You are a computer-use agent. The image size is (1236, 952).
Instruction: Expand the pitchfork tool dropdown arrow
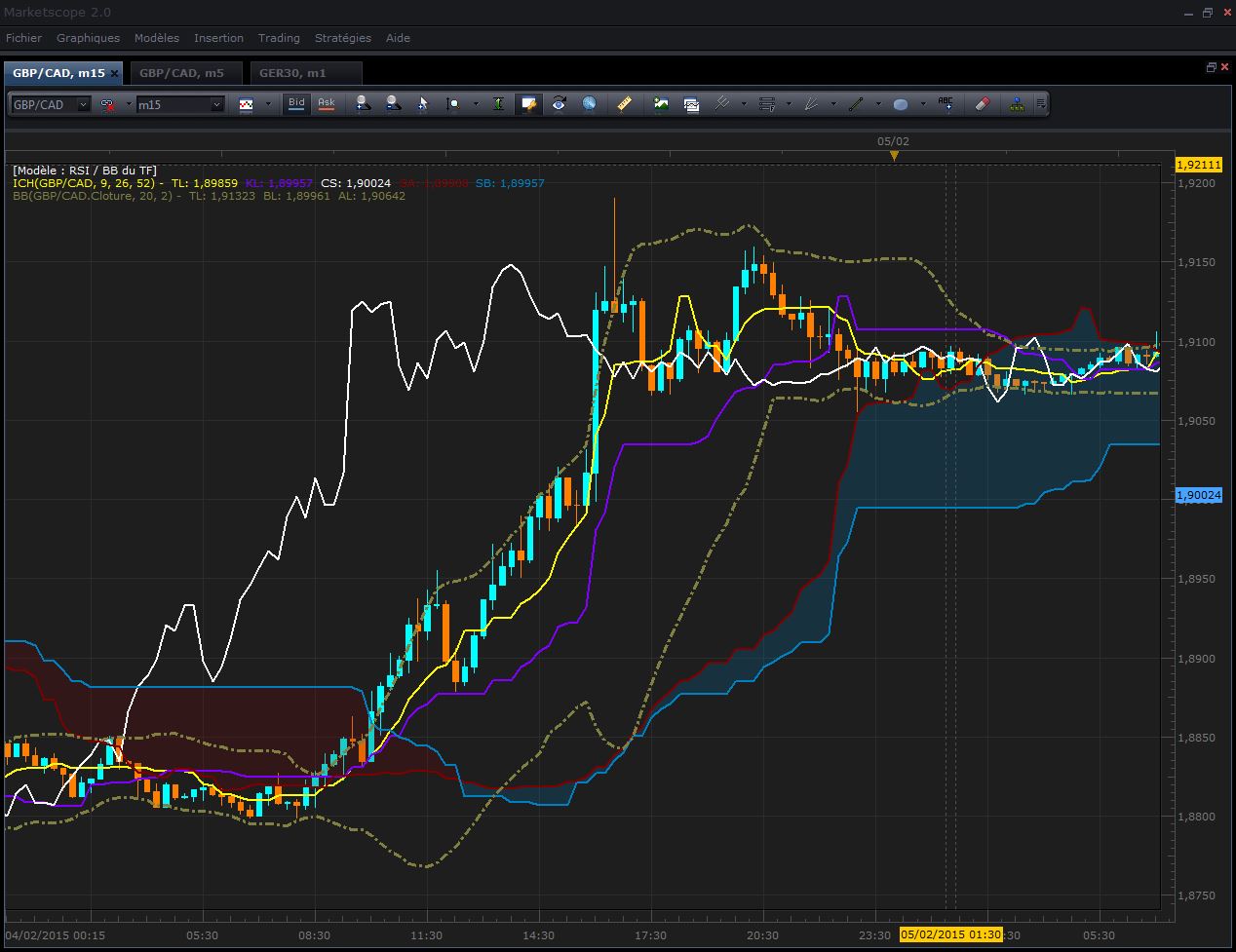pyautogui.click(x=744, y=104)
